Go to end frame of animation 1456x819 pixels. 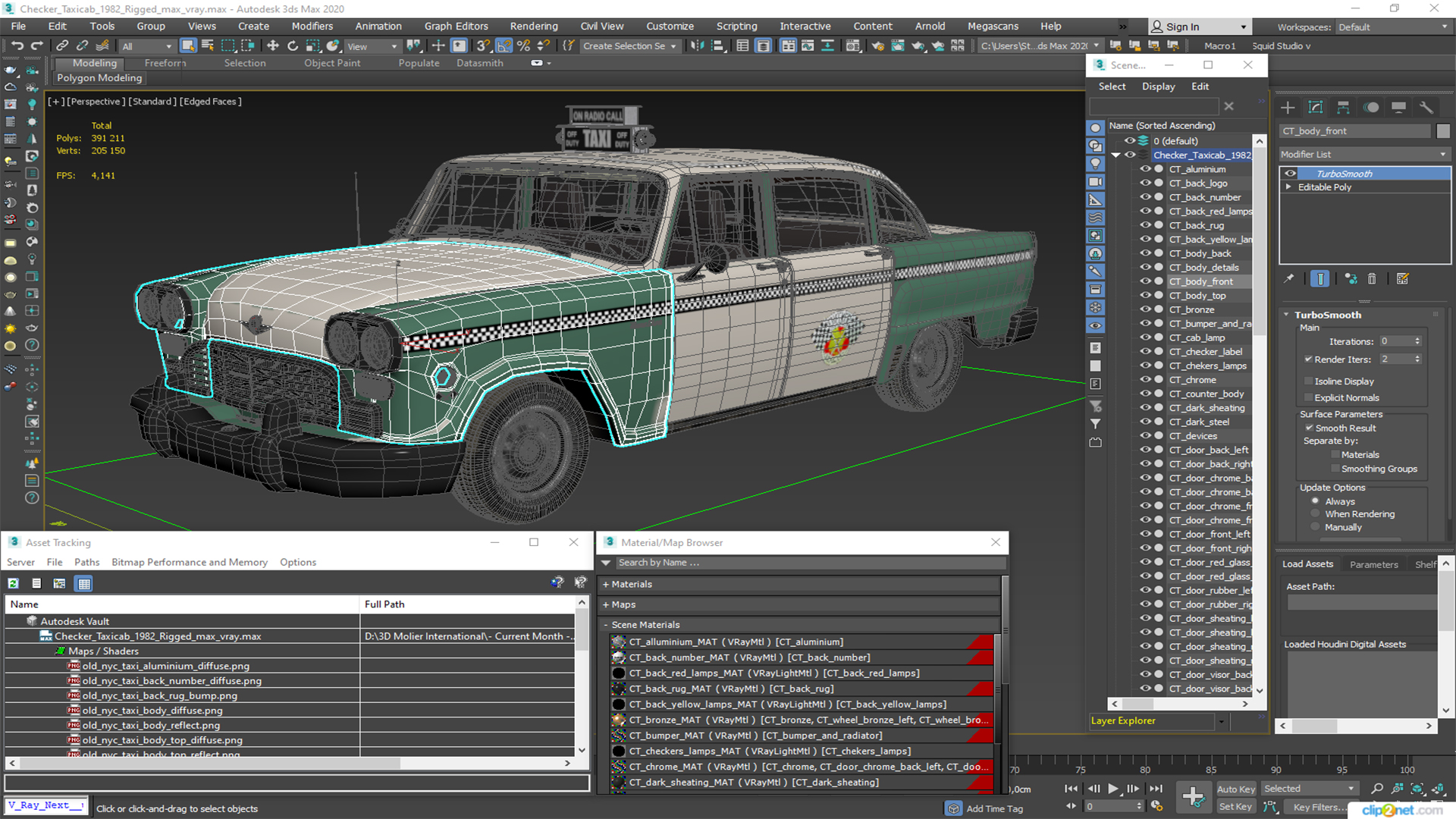coord(1156,789)
